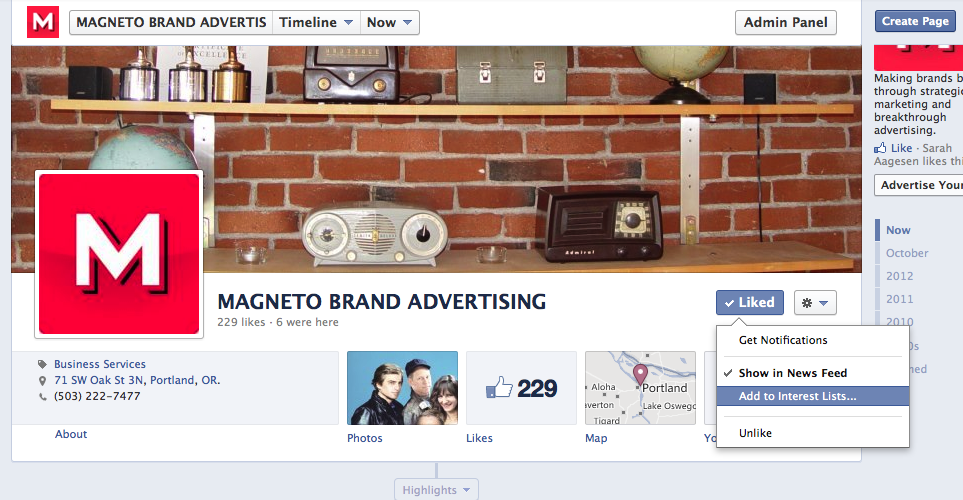The height and width of the screenshot is (500, 963).
Task: Toggle the Liked button checkmark
Action: (x=749, y=302)
